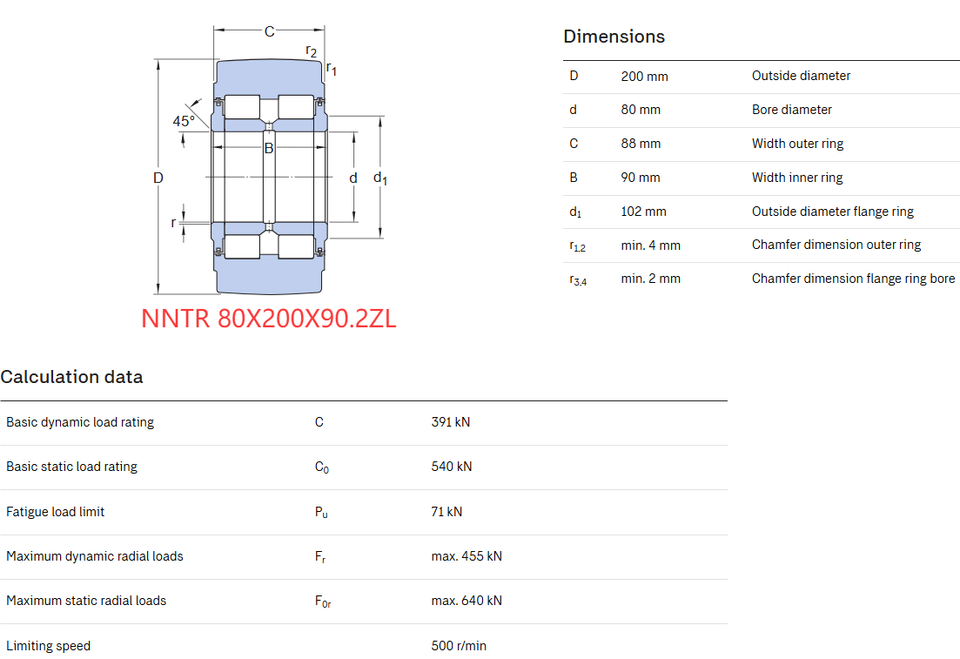
Task: Select the min. 2 mm chamfer value
Action: point(650,279)
